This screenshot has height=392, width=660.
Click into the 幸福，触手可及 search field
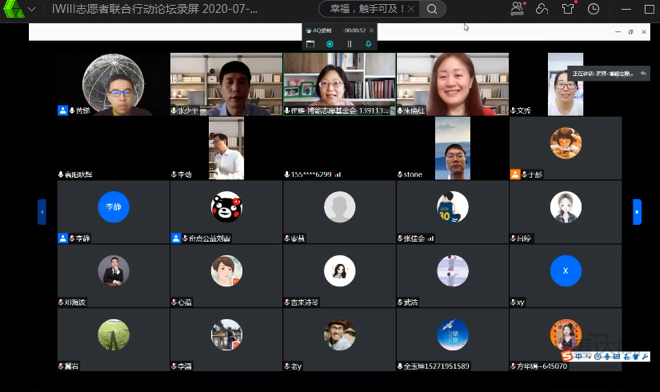coord(366,9)
